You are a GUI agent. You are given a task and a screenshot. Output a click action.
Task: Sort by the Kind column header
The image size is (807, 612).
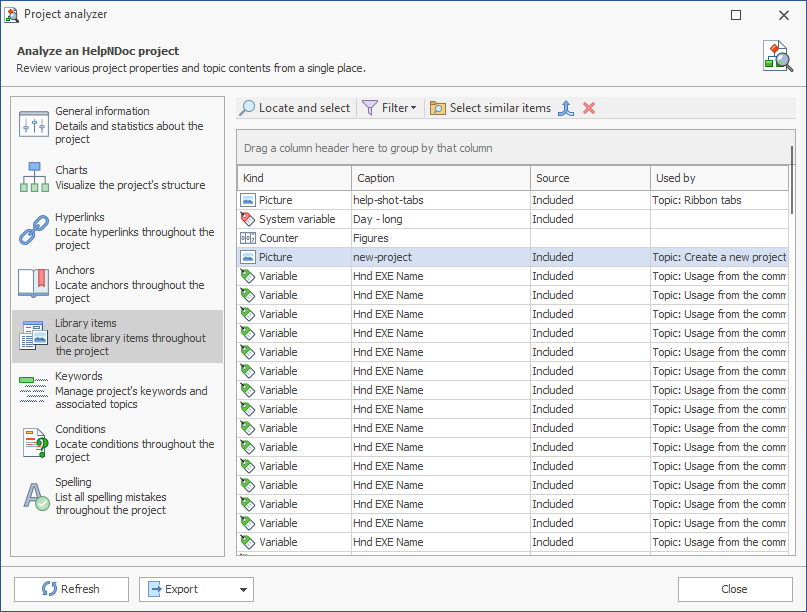coord(294,178)
